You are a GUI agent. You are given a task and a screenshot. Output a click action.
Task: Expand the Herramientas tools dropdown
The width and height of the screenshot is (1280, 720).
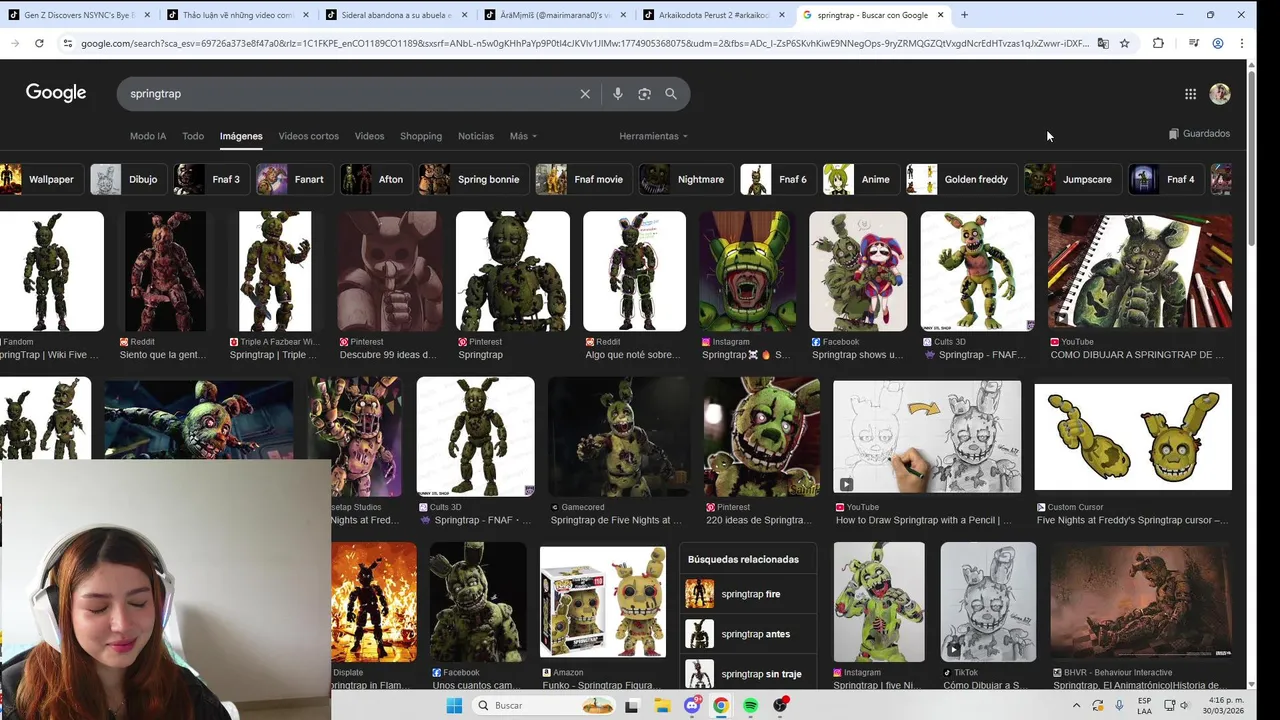(653, 136)
